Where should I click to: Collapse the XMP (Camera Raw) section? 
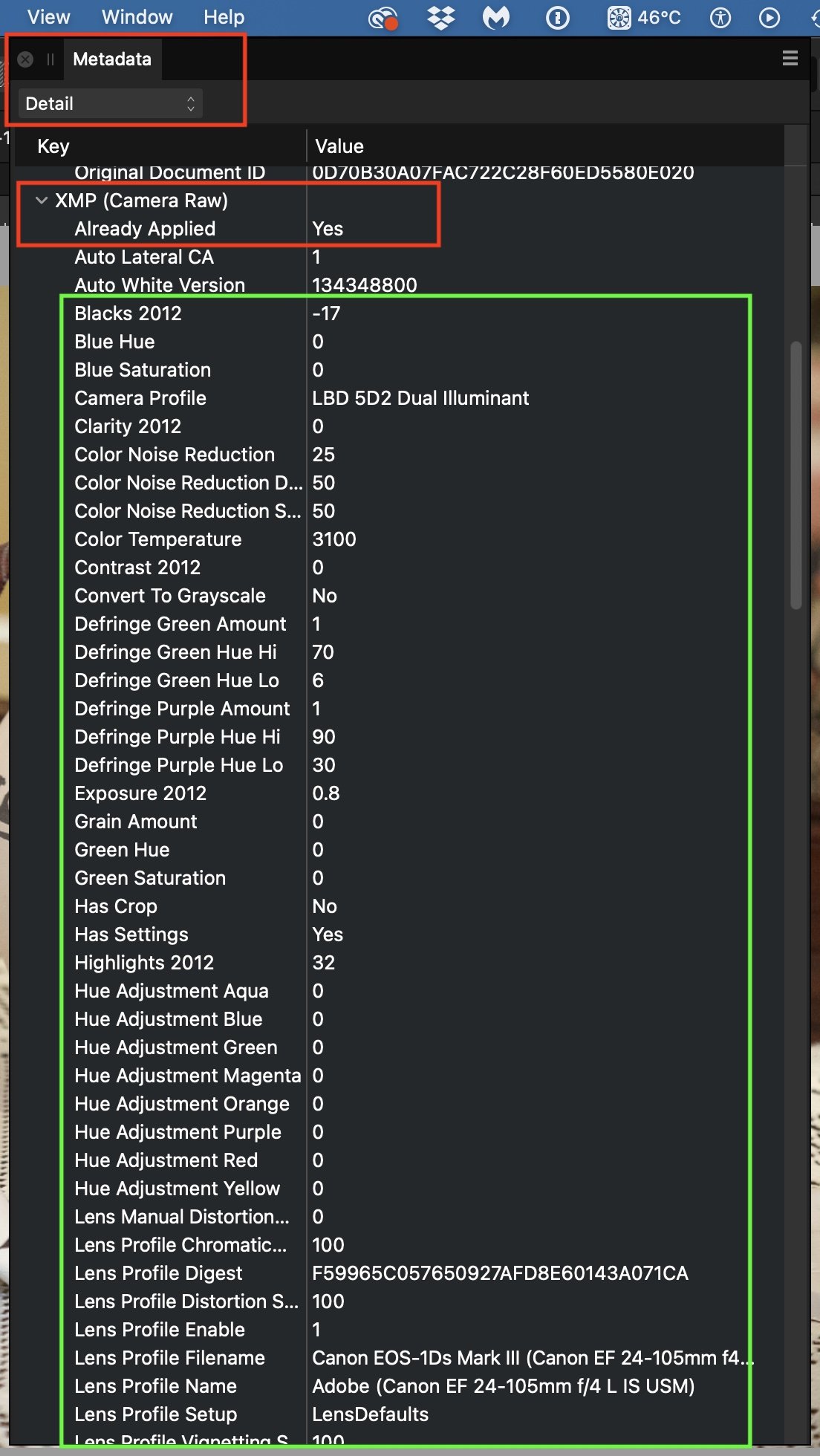[42, 200]
